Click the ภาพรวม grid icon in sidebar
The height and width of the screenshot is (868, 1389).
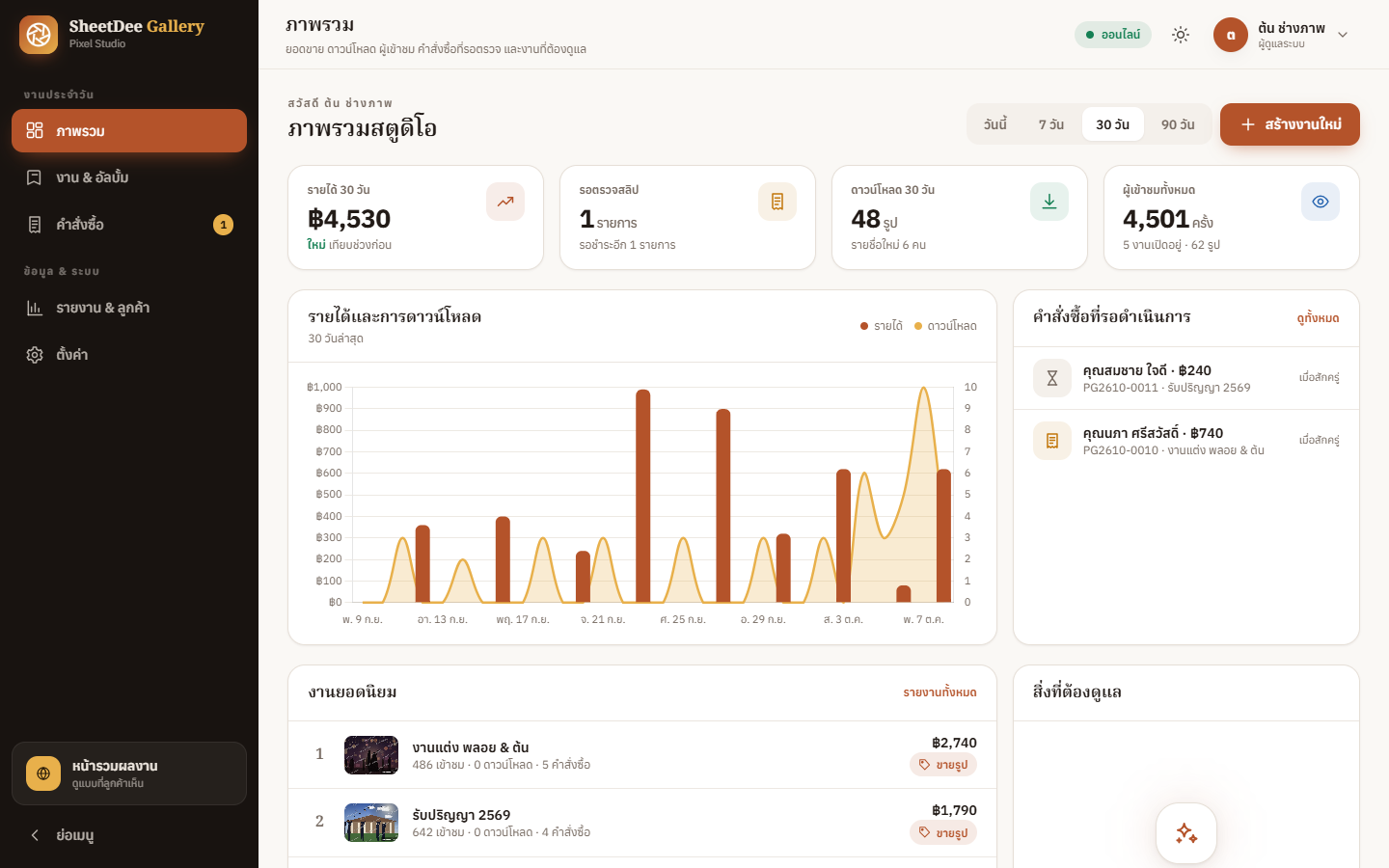pos(35,130)
